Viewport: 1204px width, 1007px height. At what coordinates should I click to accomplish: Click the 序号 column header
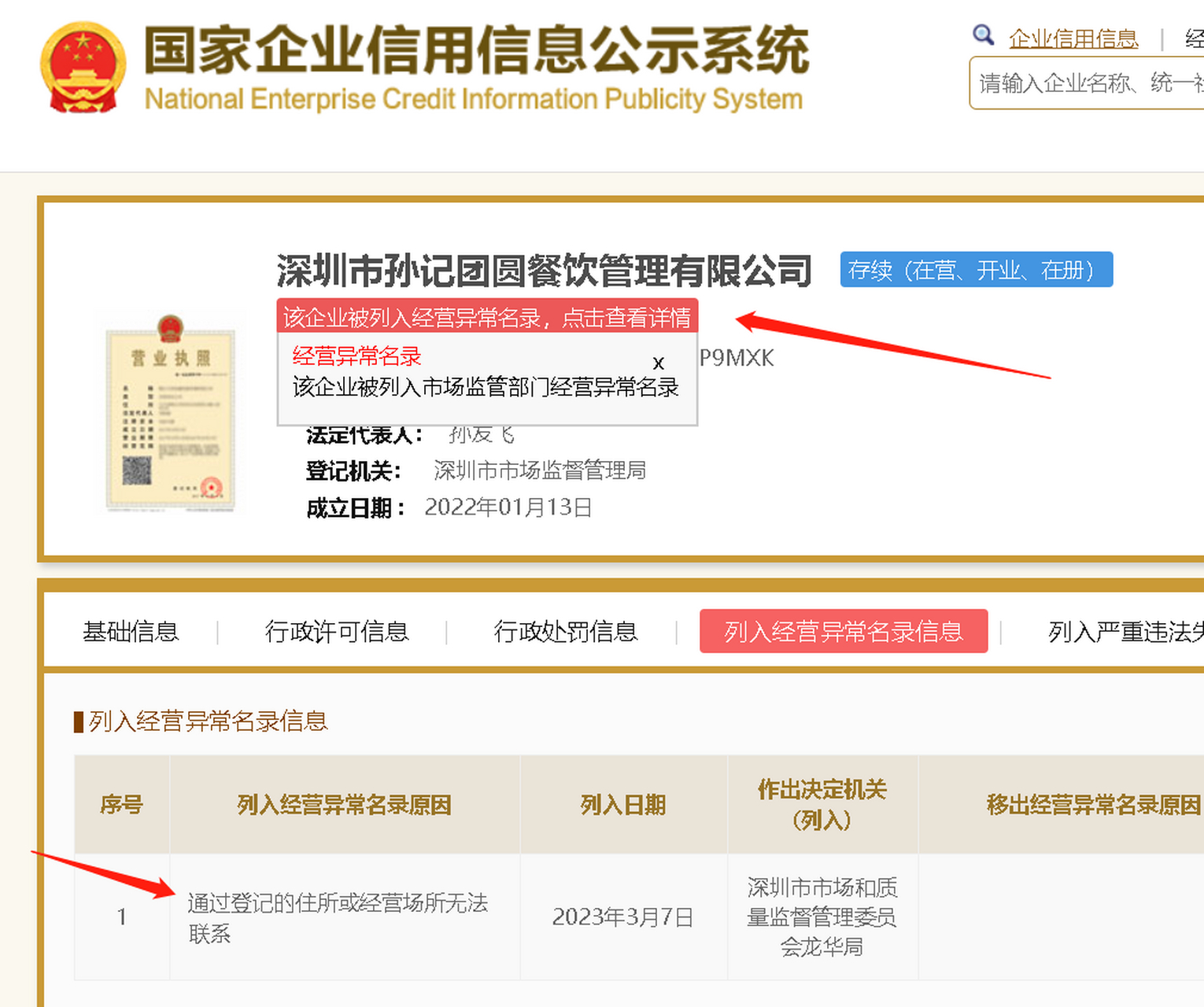(x=121, y=804)
